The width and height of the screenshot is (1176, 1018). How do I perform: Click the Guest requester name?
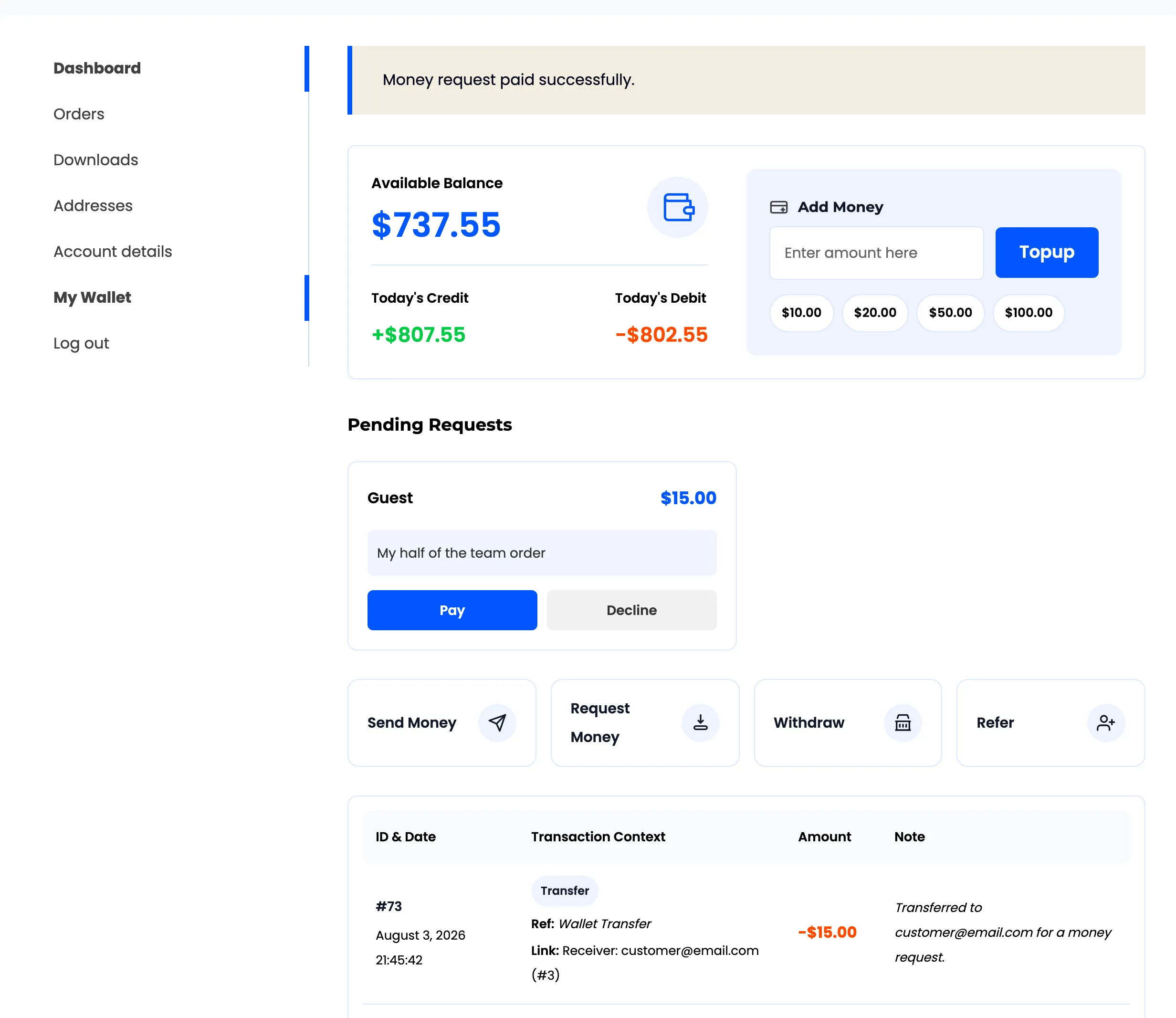click(x=390, y=498)
